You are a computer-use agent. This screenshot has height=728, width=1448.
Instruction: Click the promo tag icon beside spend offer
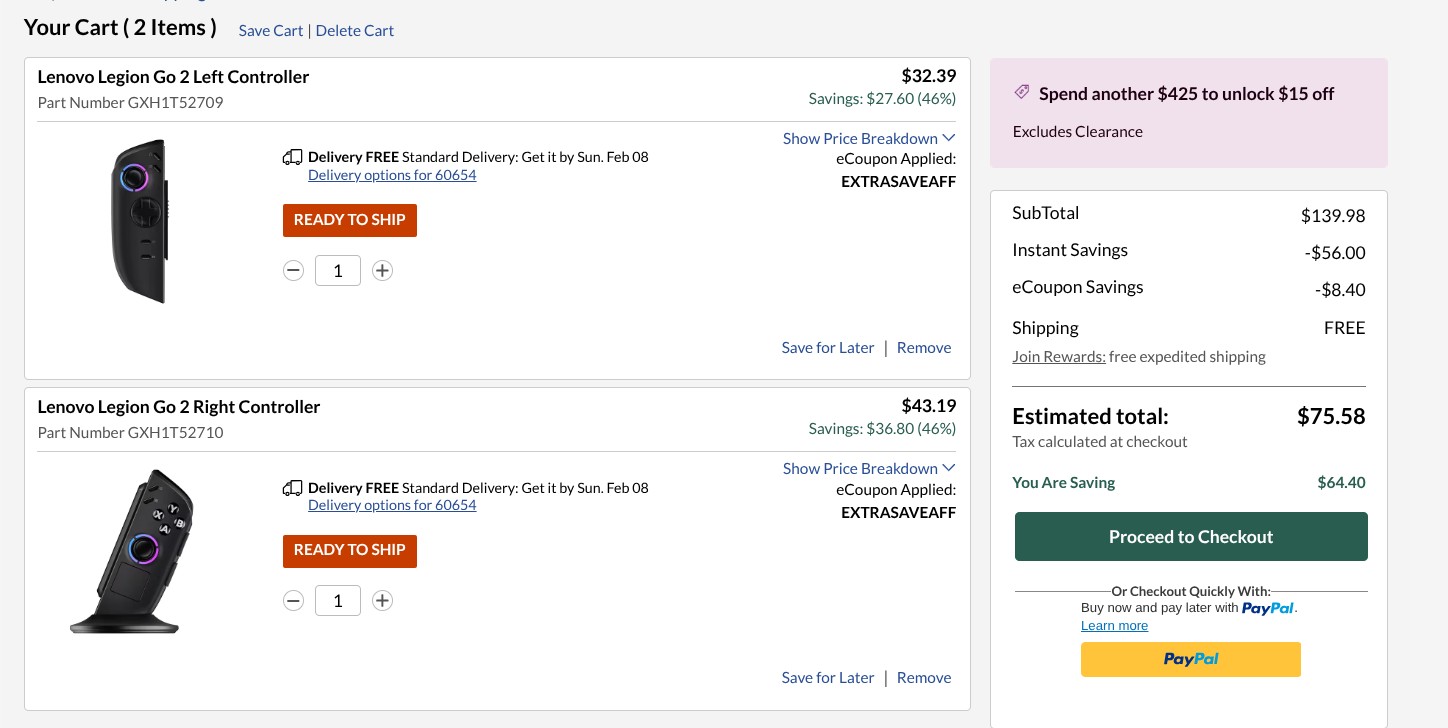pyautogui.click(x=1022, y=92)
